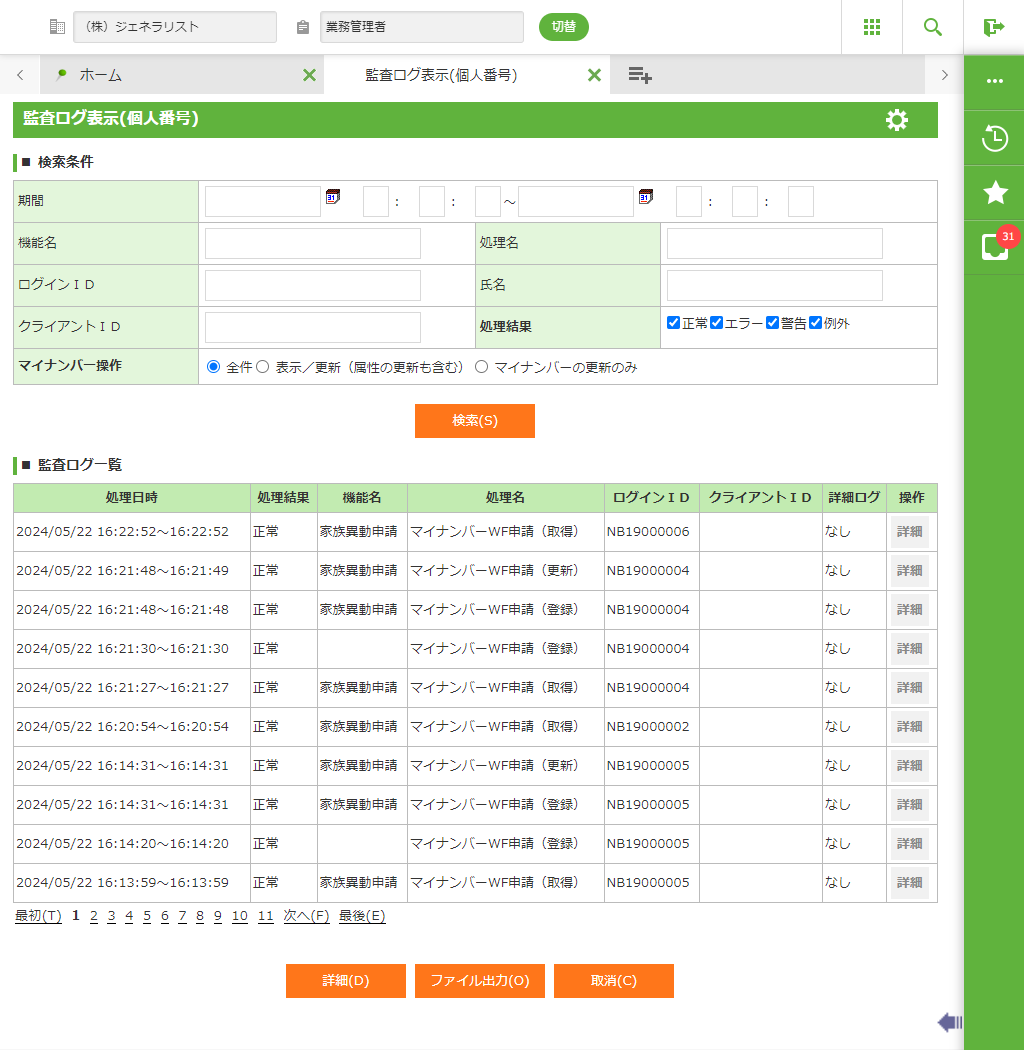Switch to the ホーム tab
Screen dimensions: 1024x1050
click(x=100, y=75)
